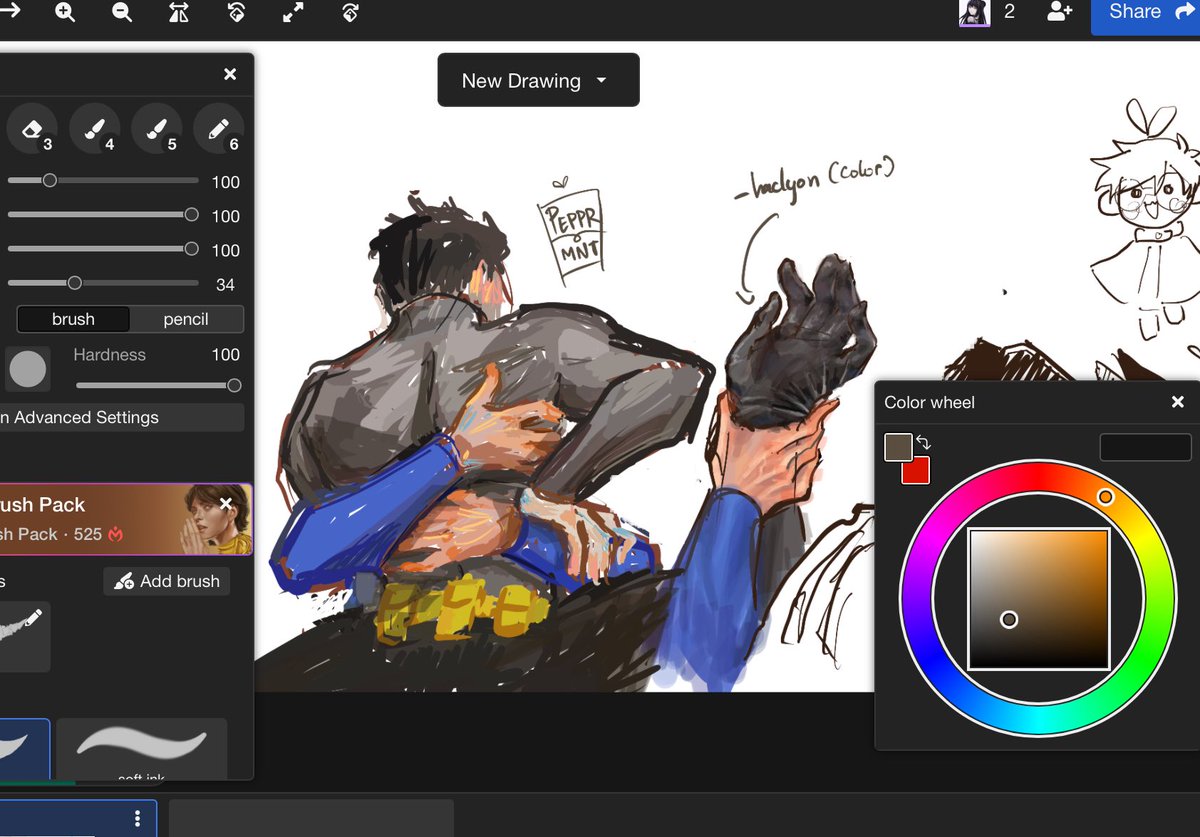Viewport: 1200px width, 837px height.
Task: Open the New Drawing dropdown
Action: click(x=538, y=80)
